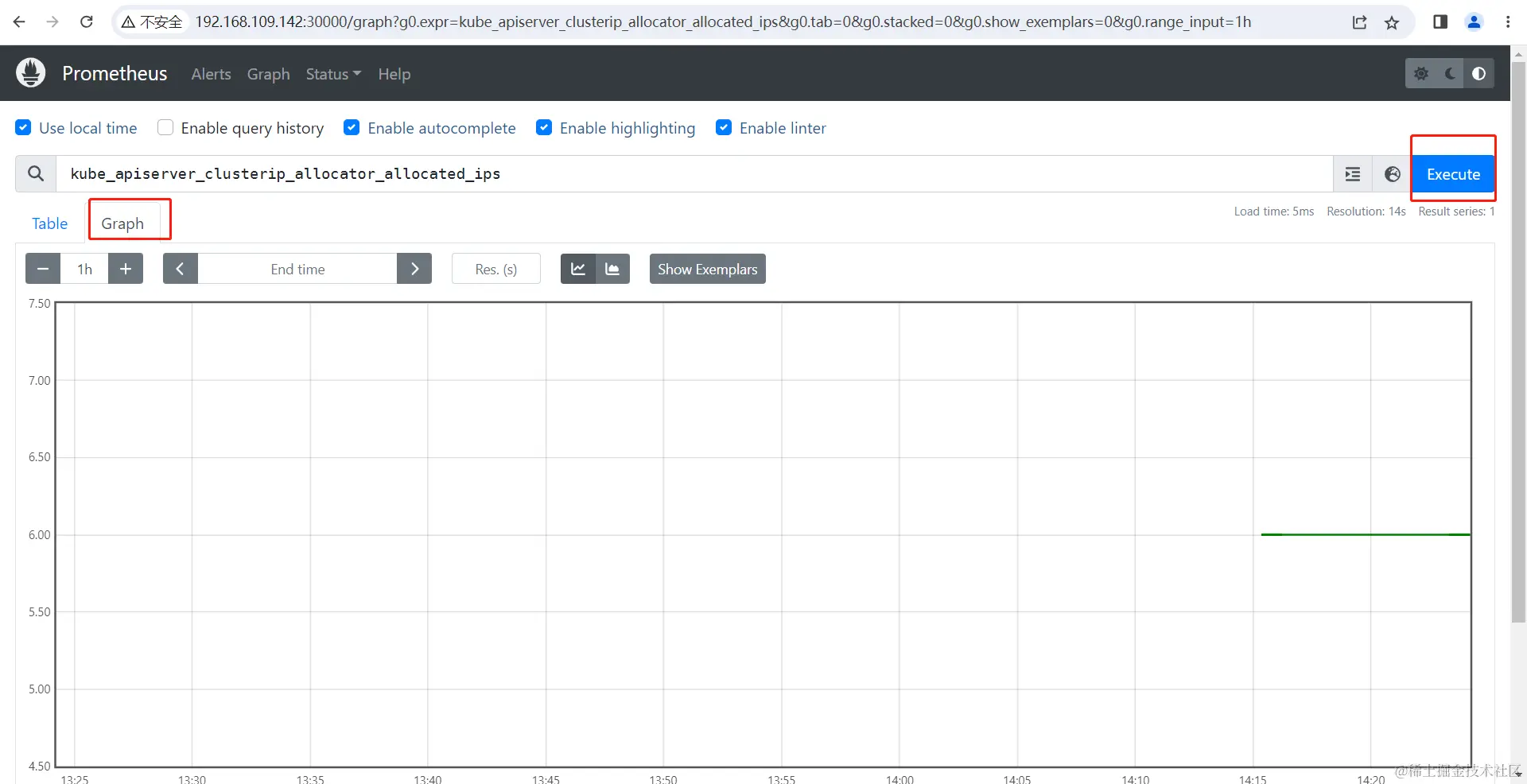
Task: Open the Help page link
Action: (x=394, y=74)
